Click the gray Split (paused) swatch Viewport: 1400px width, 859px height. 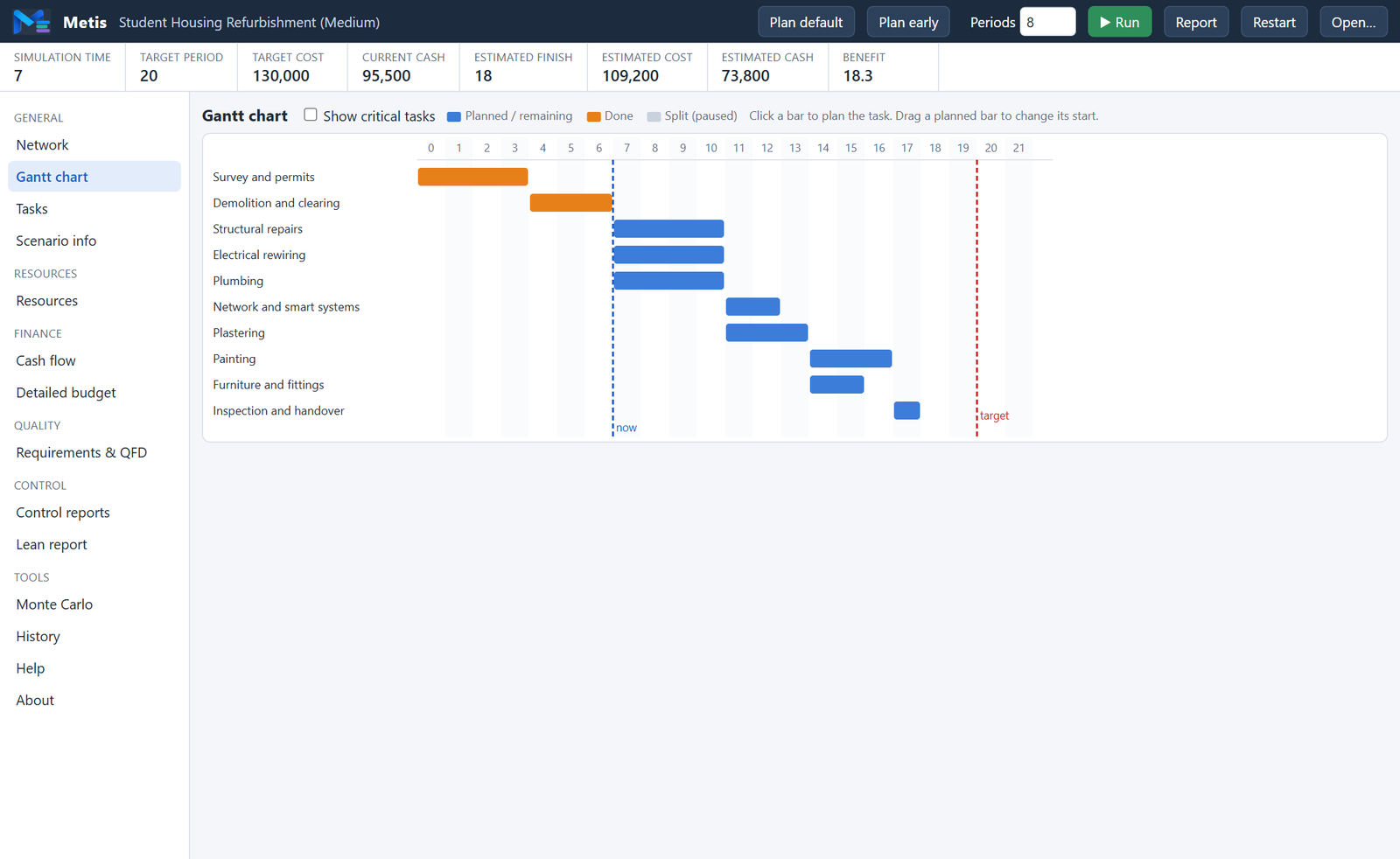pos(654,116)
